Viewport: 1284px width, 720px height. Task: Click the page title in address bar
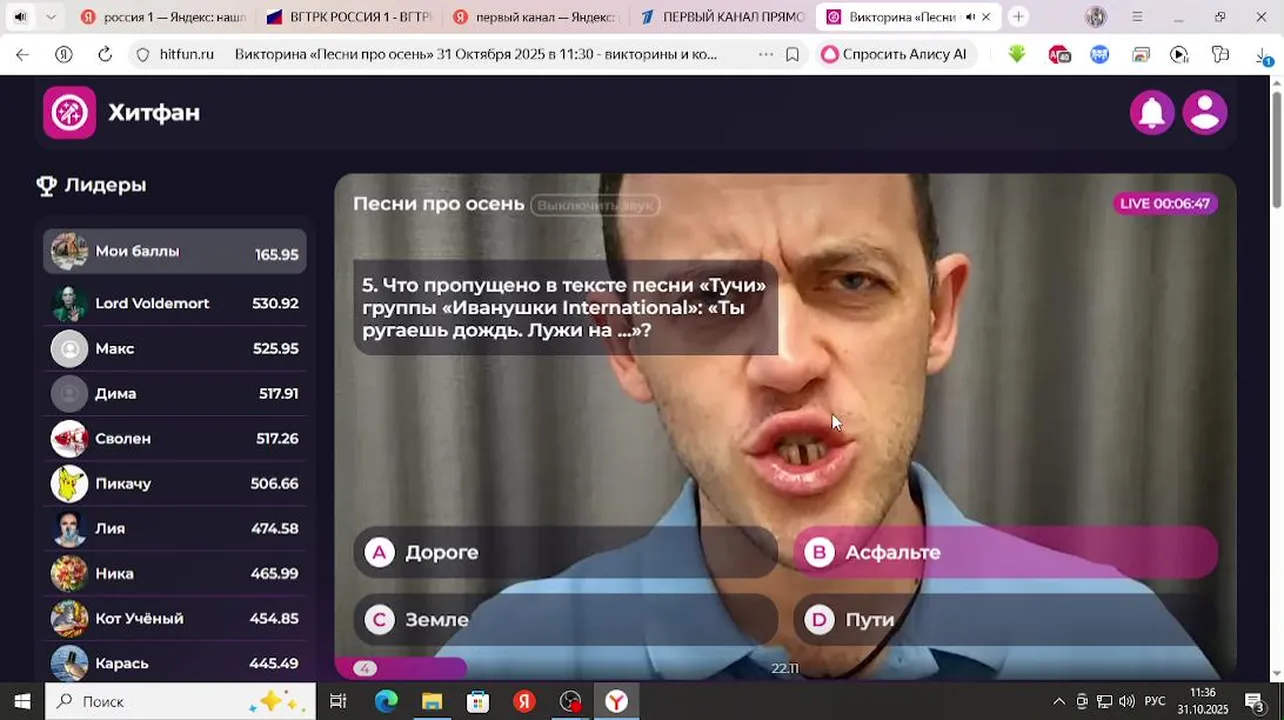pos(476,55)
